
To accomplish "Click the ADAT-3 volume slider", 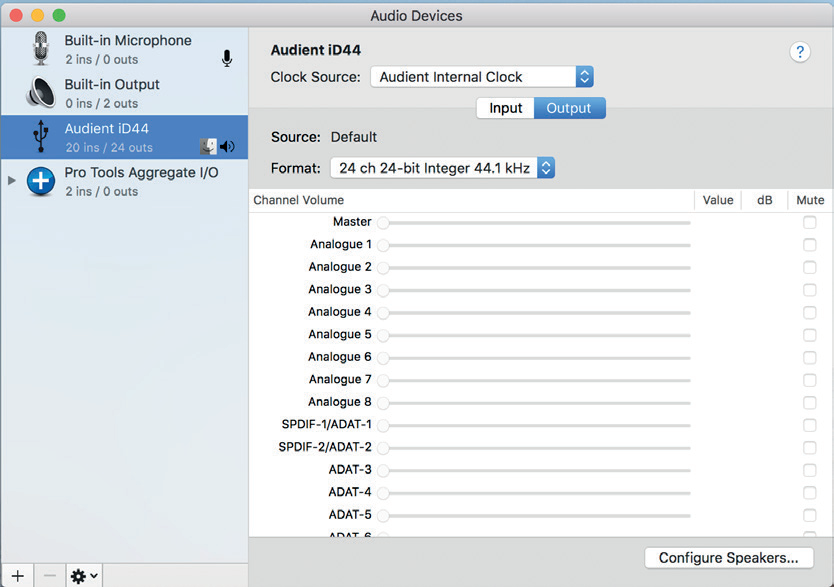I will (x=533, y=471).
